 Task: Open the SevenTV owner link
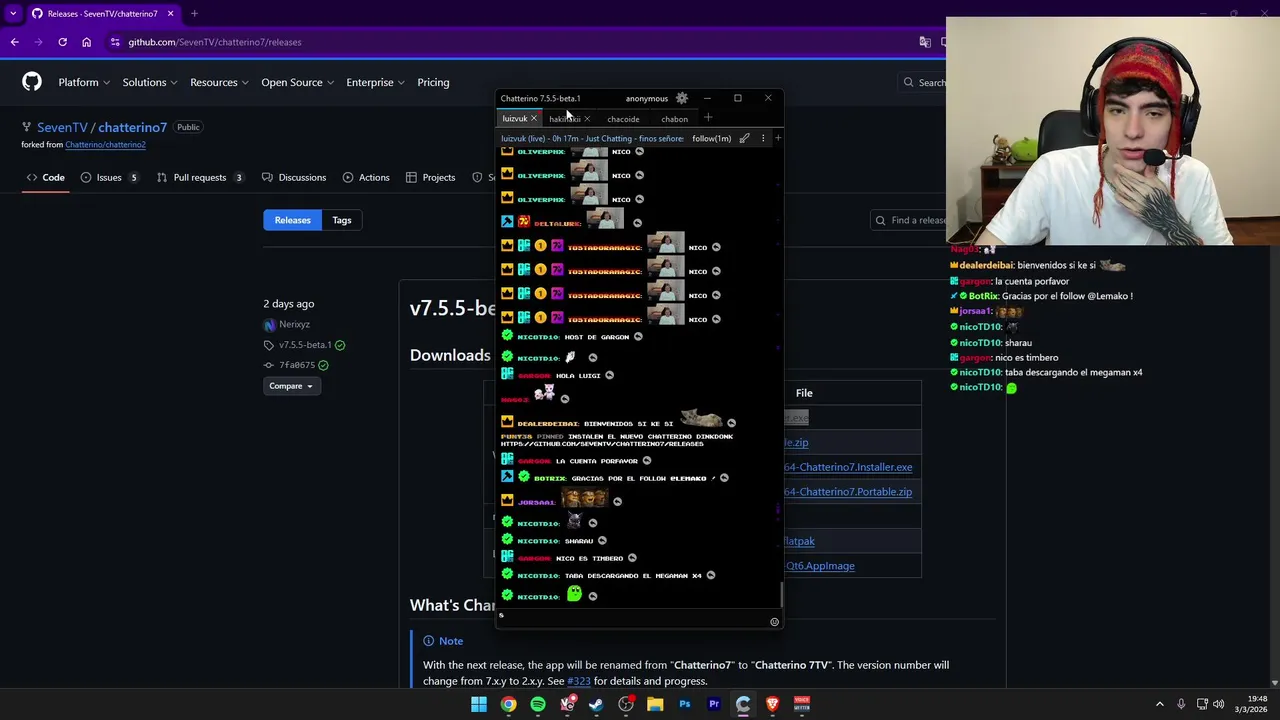pos(62,127)
